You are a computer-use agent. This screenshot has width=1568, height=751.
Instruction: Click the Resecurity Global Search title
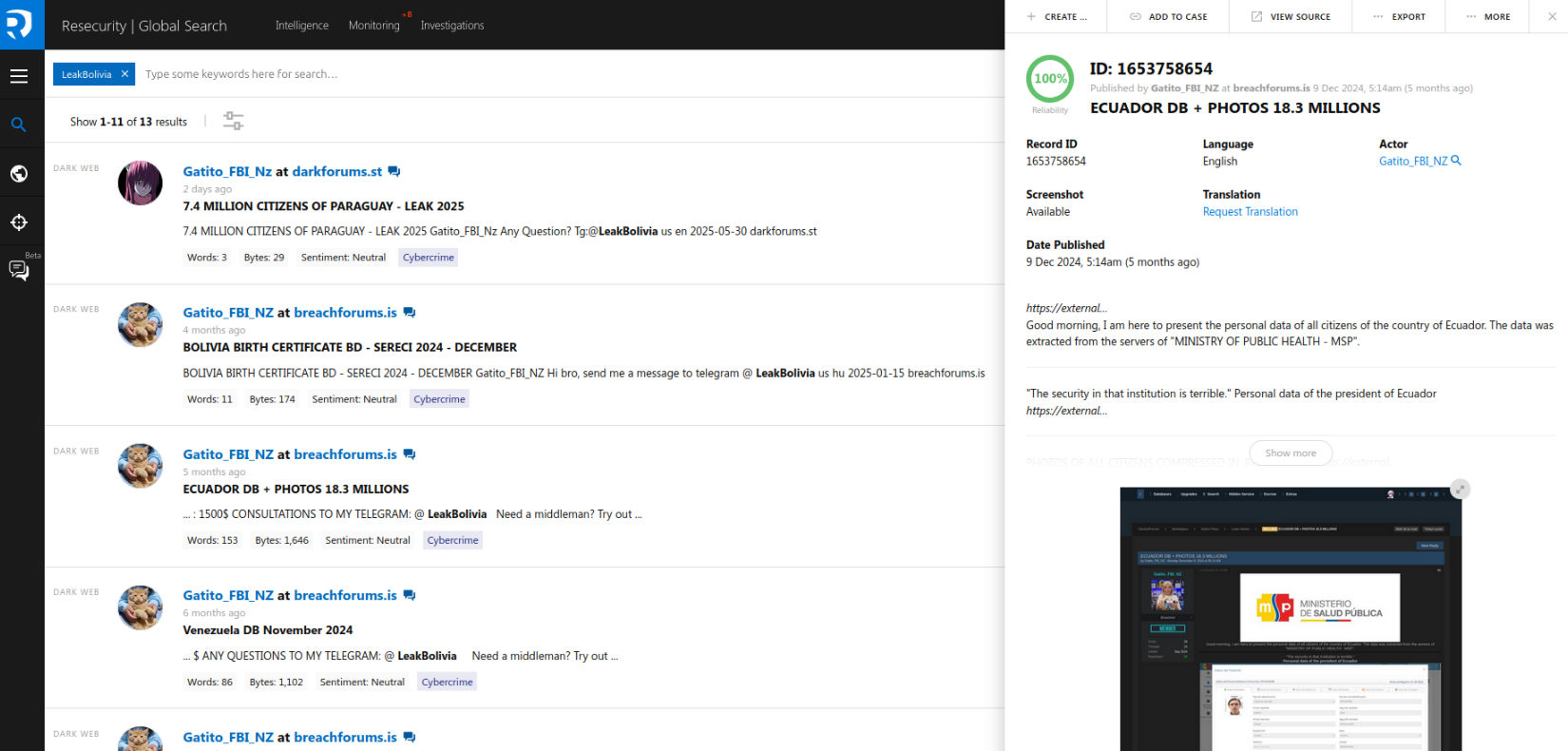coord(144,26)
